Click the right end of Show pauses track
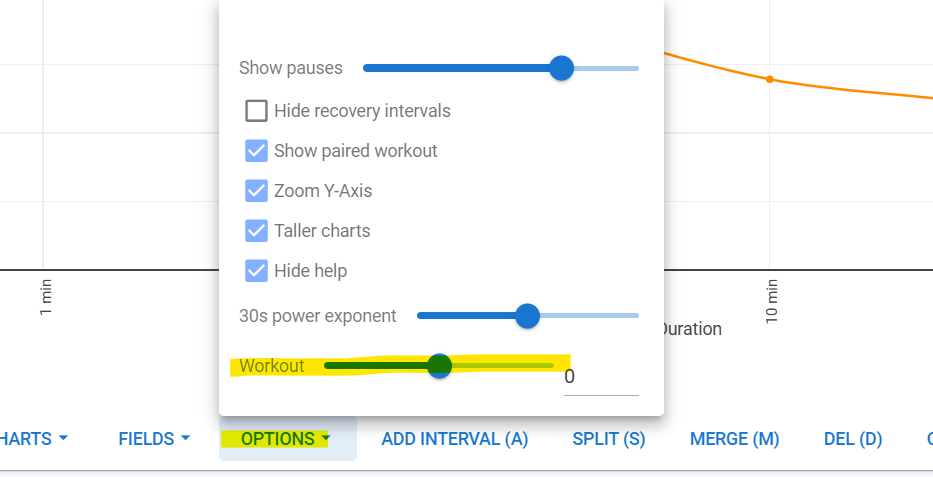 click(635, 68)
